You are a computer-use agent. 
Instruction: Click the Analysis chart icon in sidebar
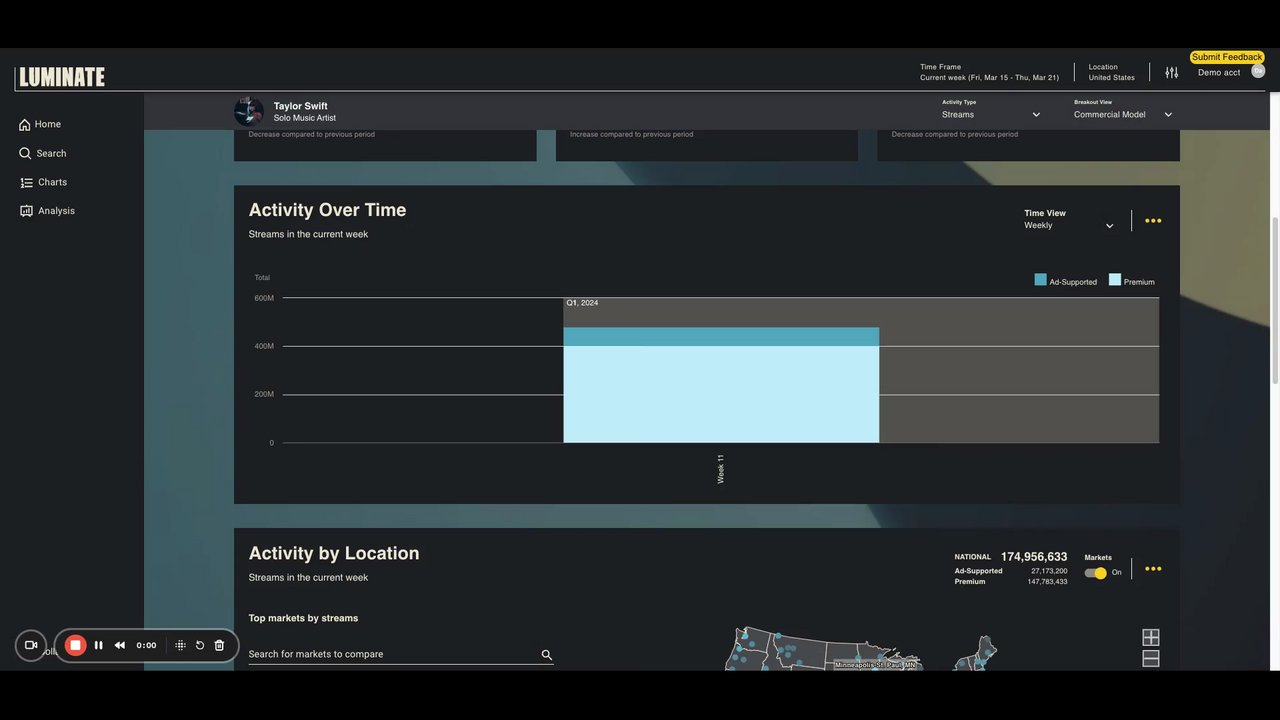coord(26,211)
